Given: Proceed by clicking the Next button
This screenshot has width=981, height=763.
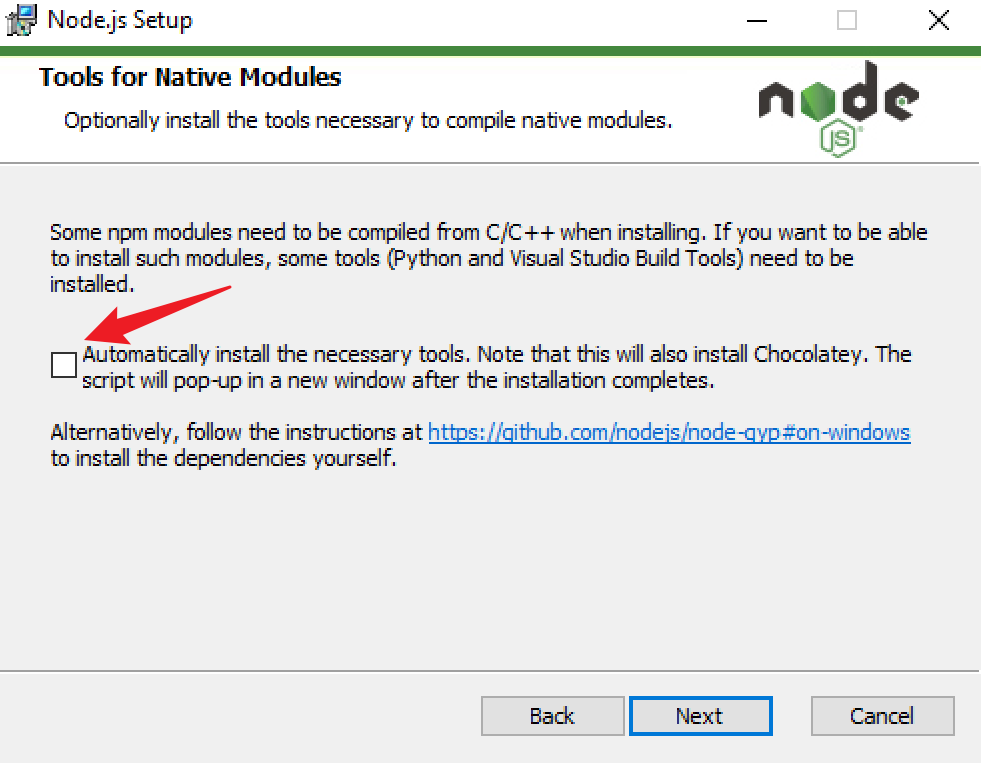Looking at the screenshot, I should (x=700, y=716).
